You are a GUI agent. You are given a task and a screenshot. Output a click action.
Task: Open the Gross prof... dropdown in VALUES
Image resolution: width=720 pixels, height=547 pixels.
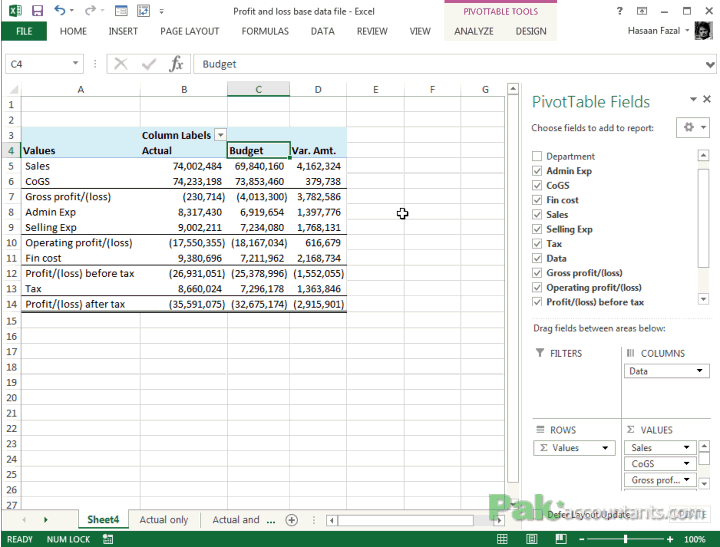coord(686,479)
